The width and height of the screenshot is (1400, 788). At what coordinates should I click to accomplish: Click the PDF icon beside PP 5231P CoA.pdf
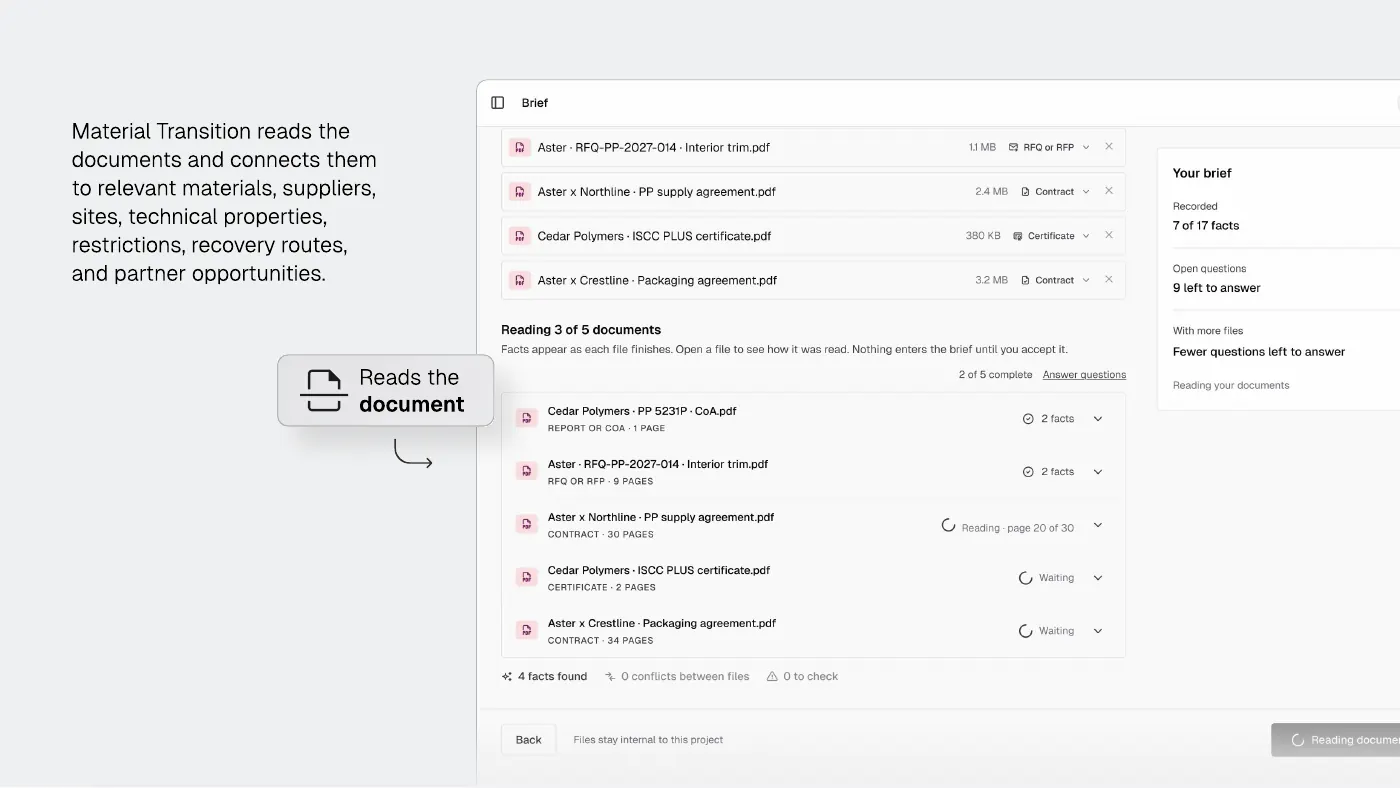(527, 419)
